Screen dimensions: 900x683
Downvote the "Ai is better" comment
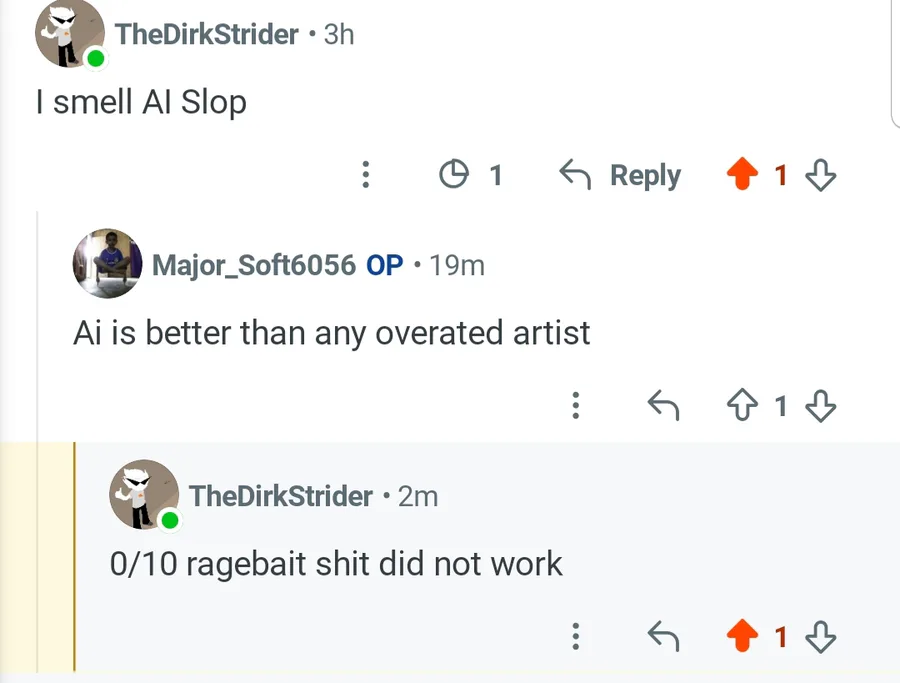(x=821, y=405)
